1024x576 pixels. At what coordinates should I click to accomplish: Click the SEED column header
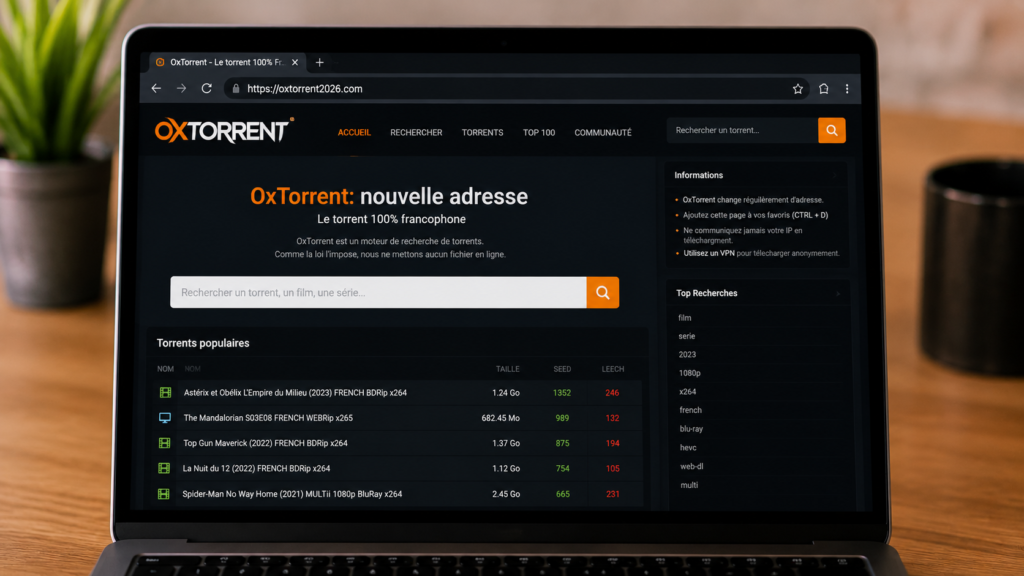tap(562, 369)
